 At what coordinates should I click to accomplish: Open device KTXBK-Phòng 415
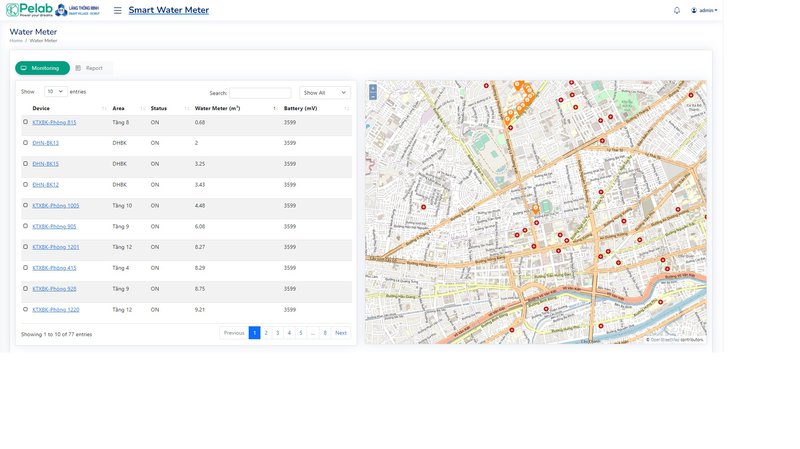(x=54, y=268)
